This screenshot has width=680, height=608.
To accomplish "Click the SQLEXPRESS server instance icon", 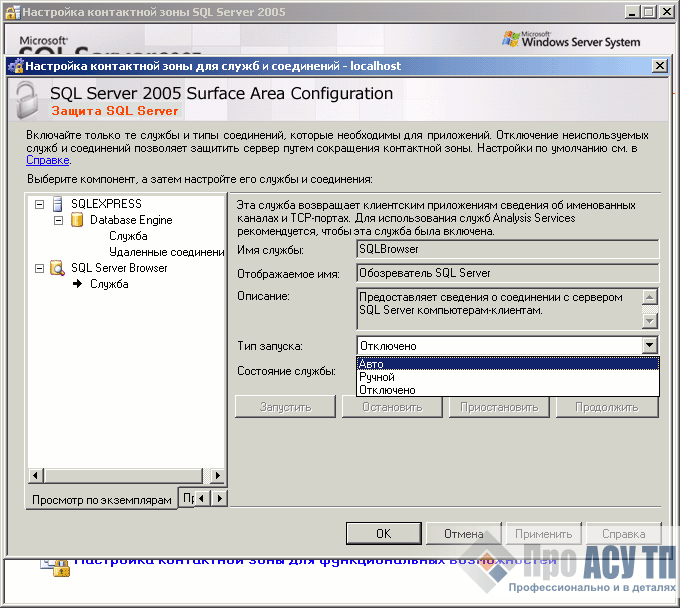I will (x=58, y=203).
